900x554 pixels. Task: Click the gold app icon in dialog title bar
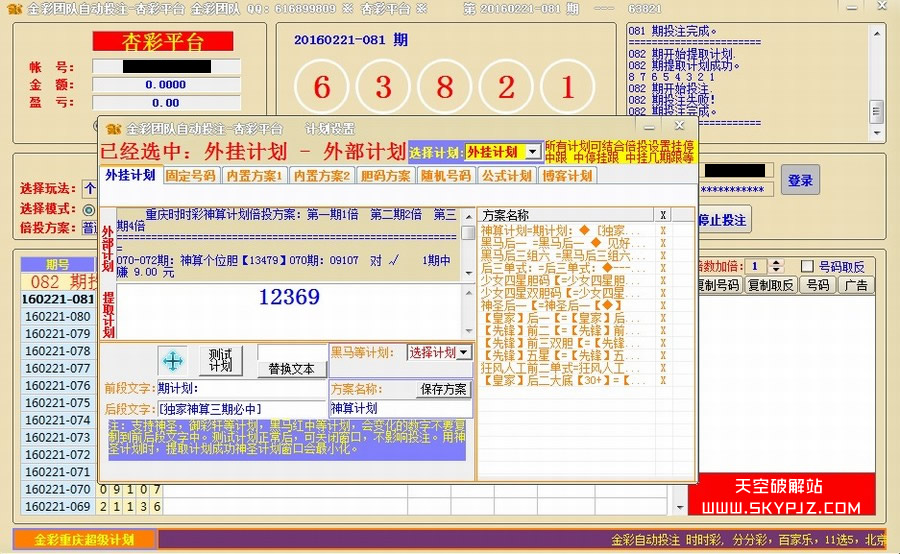point(114,129)
